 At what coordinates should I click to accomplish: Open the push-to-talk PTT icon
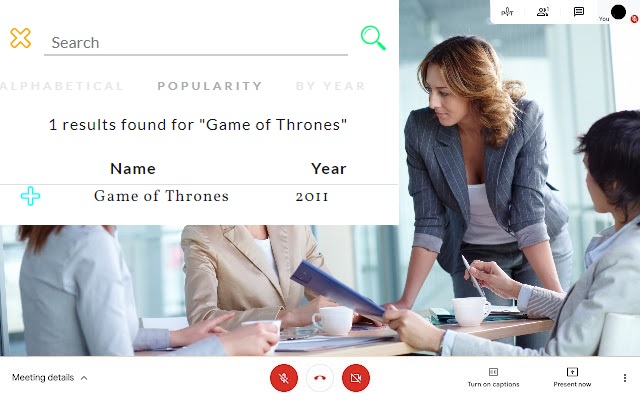507,12
